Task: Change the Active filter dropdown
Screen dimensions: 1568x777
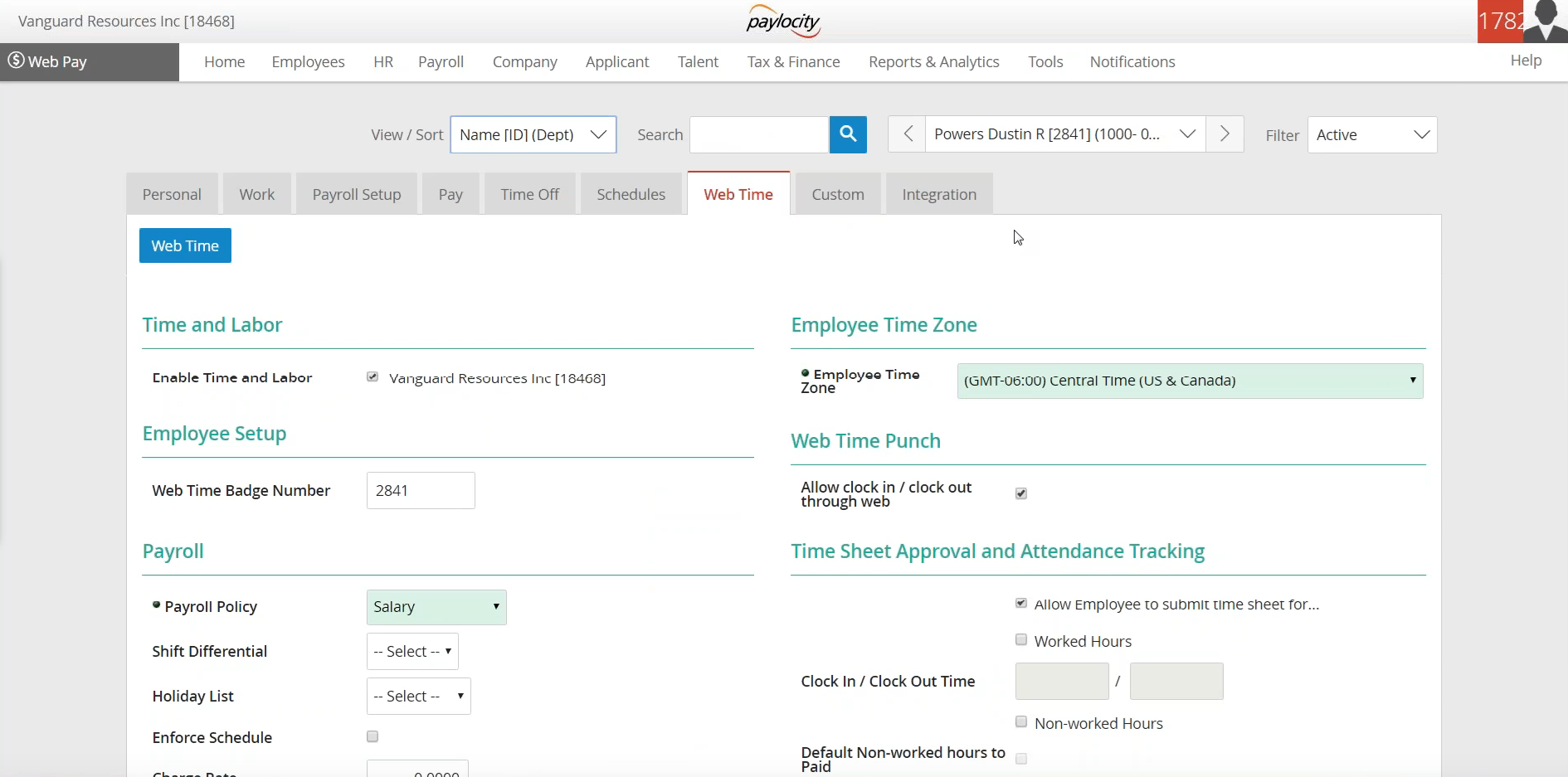Action: (x=1371, y=134)
